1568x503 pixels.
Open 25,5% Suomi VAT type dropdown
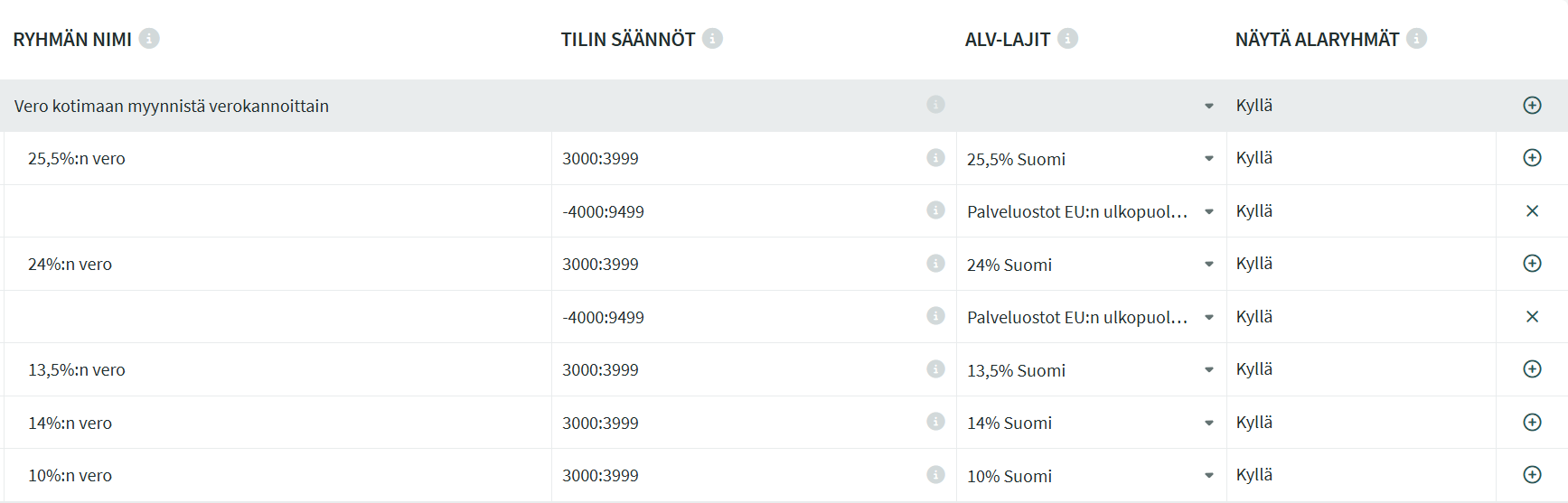coord(1208,159)
